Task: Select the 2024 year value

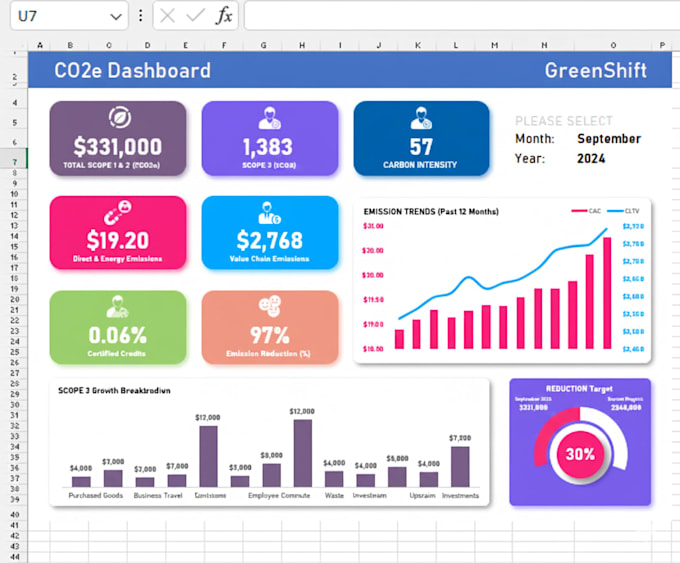Action: click(x=591, y=159)
